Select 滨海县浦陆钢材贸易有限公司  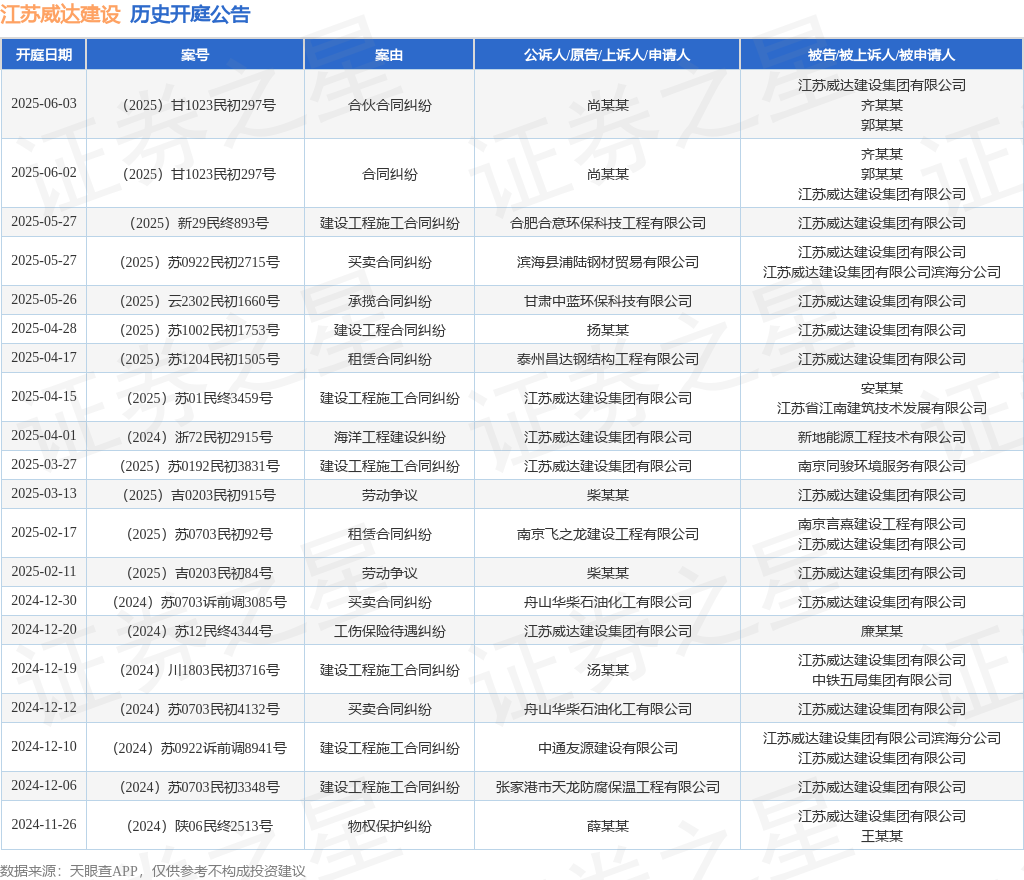607,262
